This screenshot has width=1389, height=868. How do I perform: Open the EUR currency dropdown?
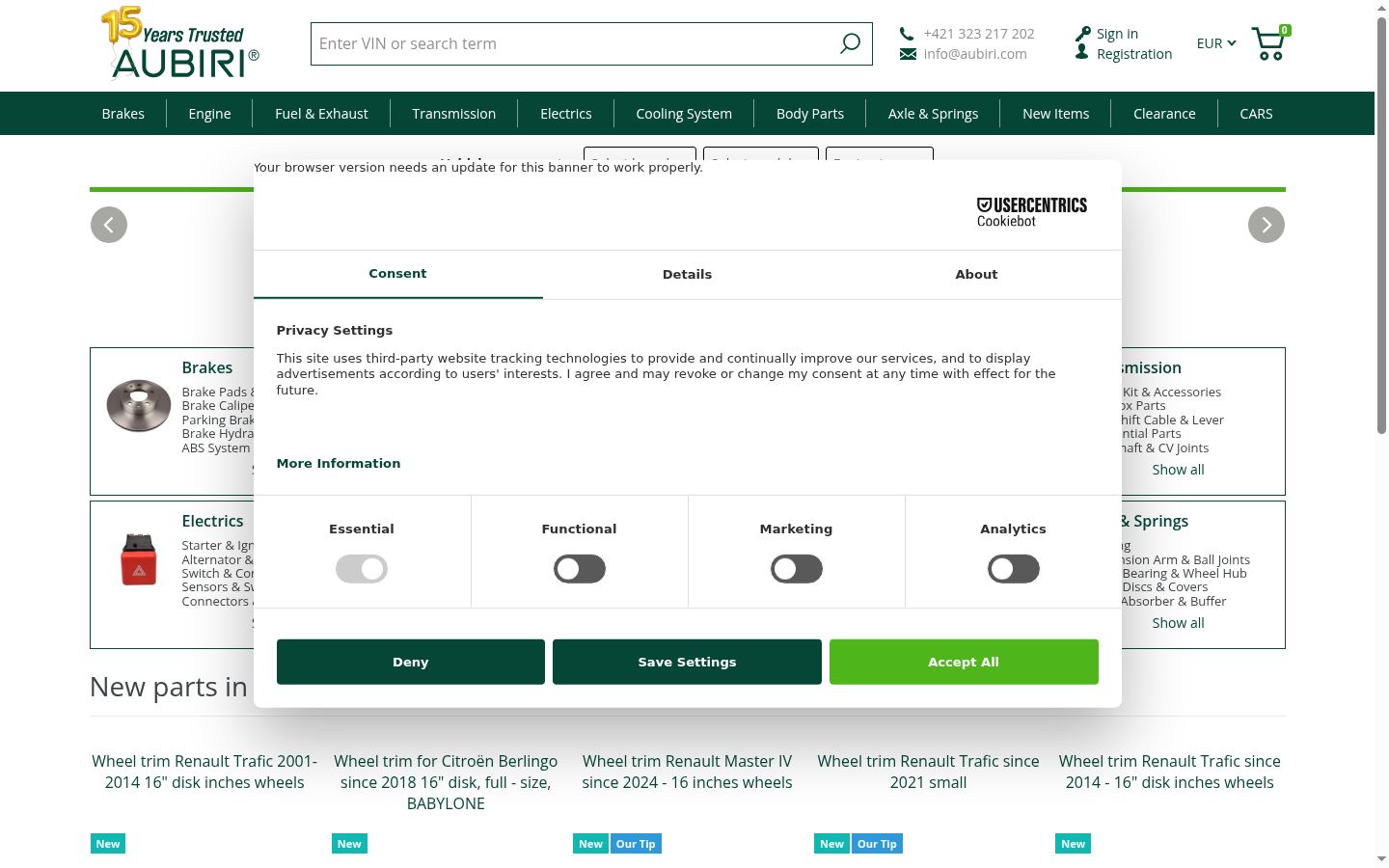point(1215,43)
